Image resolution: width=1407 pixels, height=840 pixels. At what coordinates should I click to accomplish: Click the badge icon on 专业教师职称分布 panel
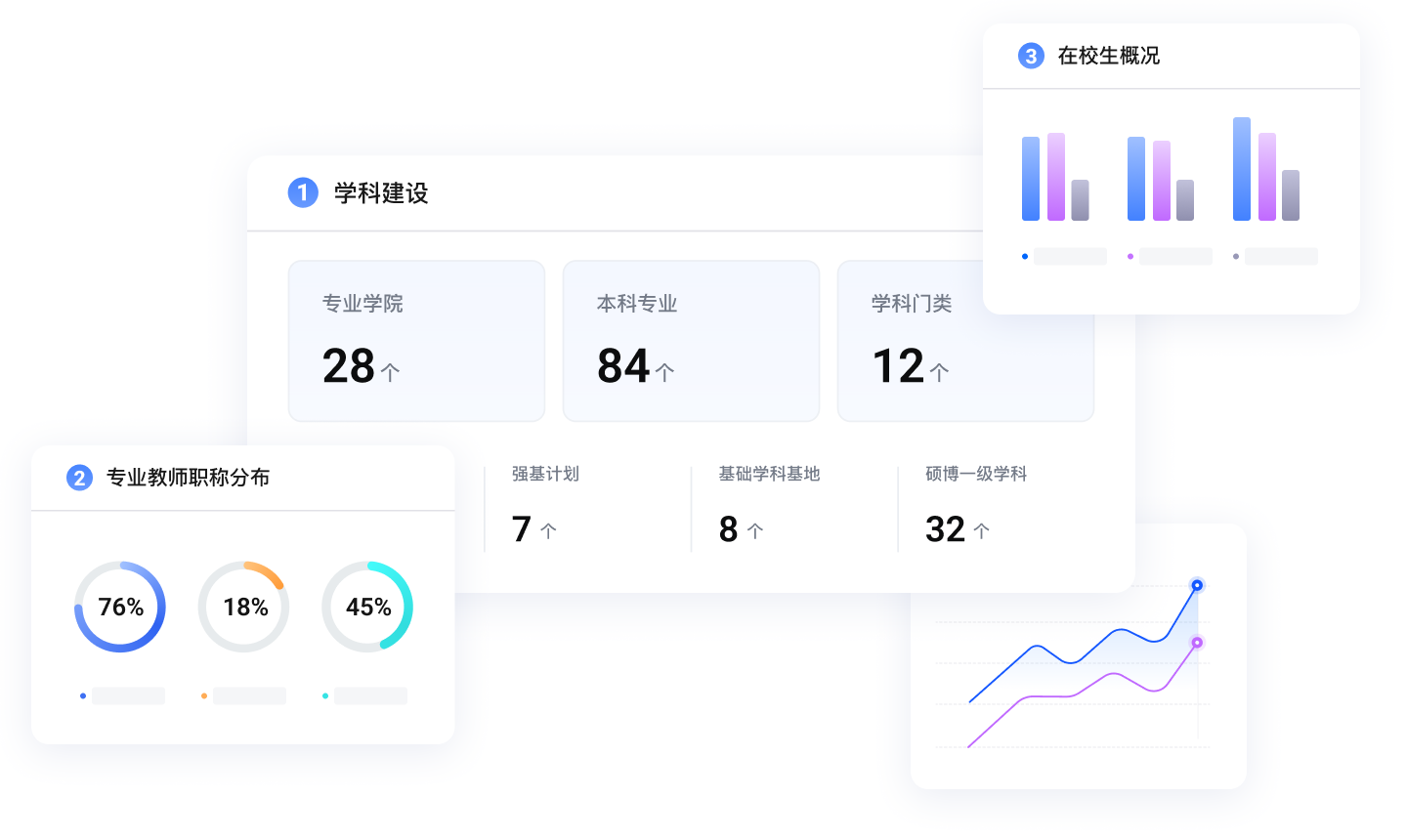click(79, 478)
